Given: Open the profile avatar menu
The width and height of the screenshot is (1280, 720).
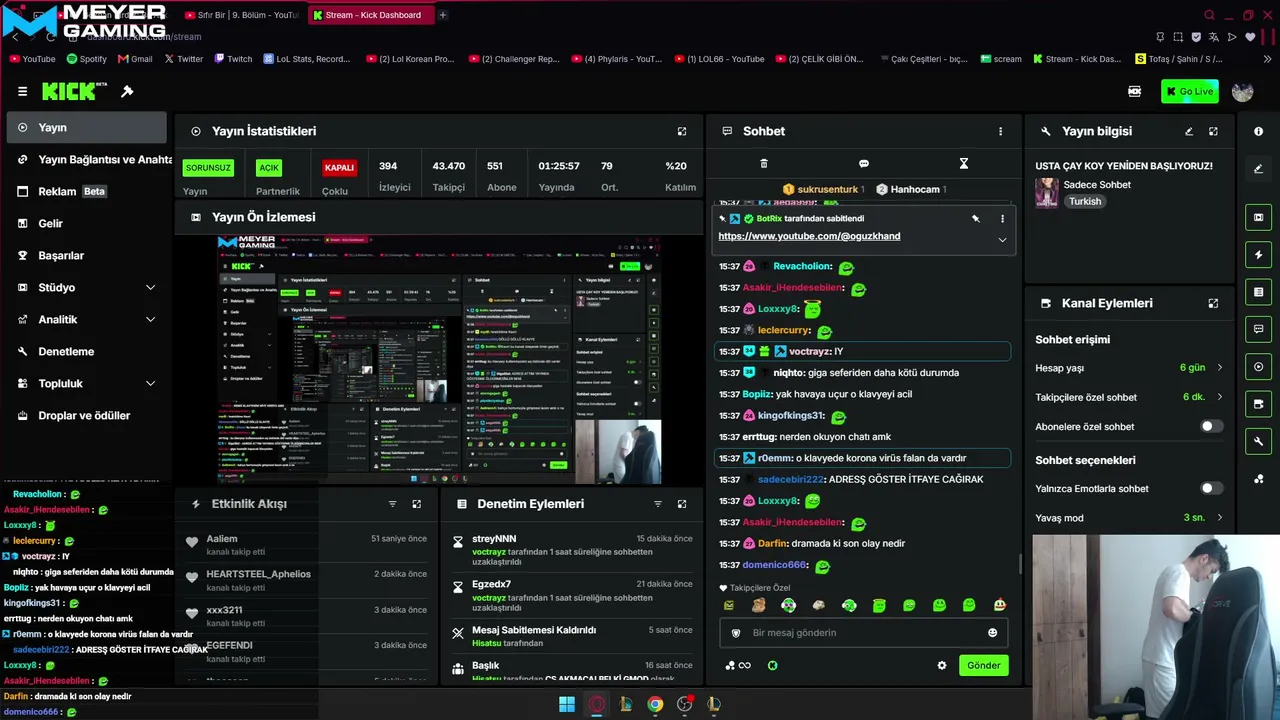Looking at the screenshot, I should tap(1243, 91).
